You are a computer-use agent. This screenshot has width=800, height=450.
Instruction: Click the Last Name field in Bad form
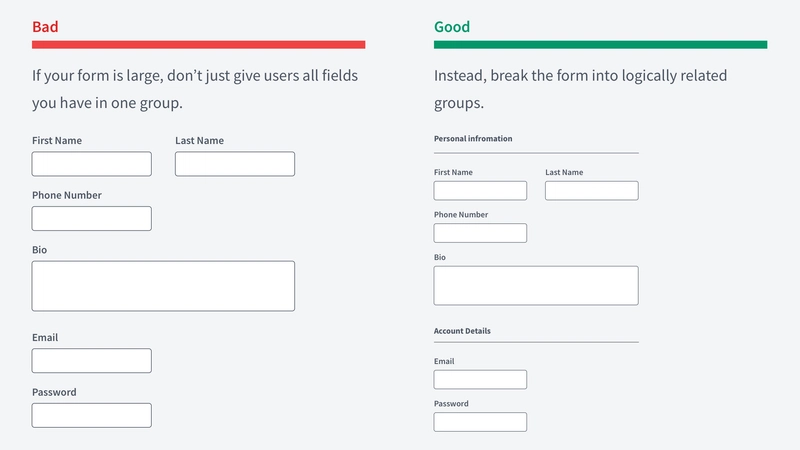click(235, 164)
